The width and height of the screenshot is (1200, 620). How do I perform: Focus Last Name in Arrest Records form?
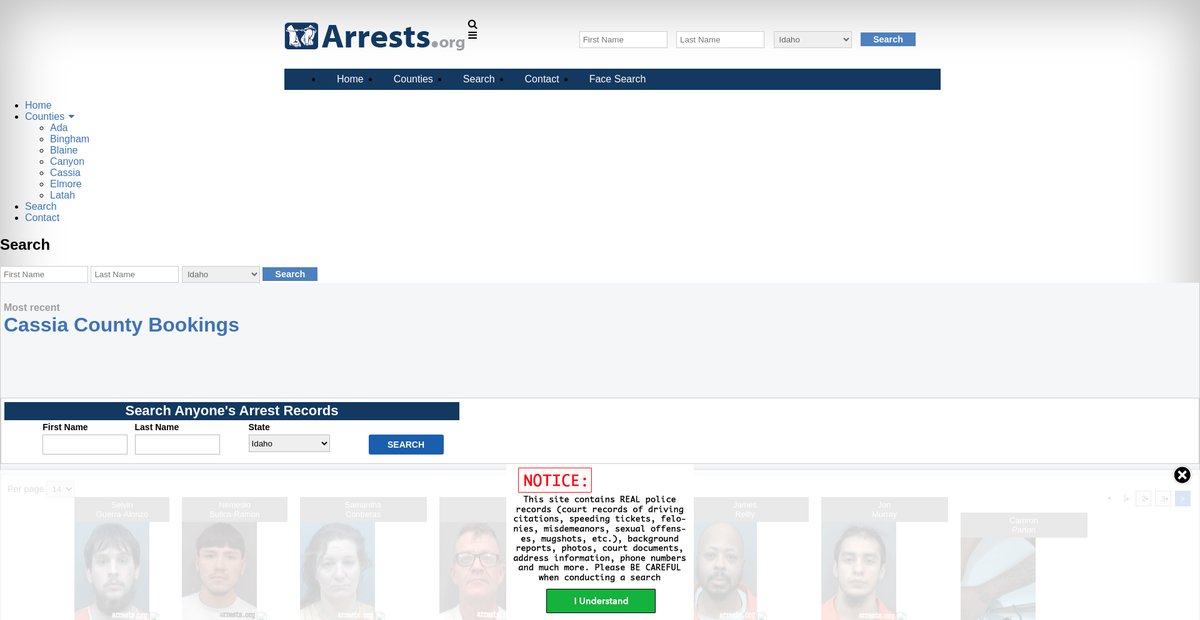click(177, 444)
